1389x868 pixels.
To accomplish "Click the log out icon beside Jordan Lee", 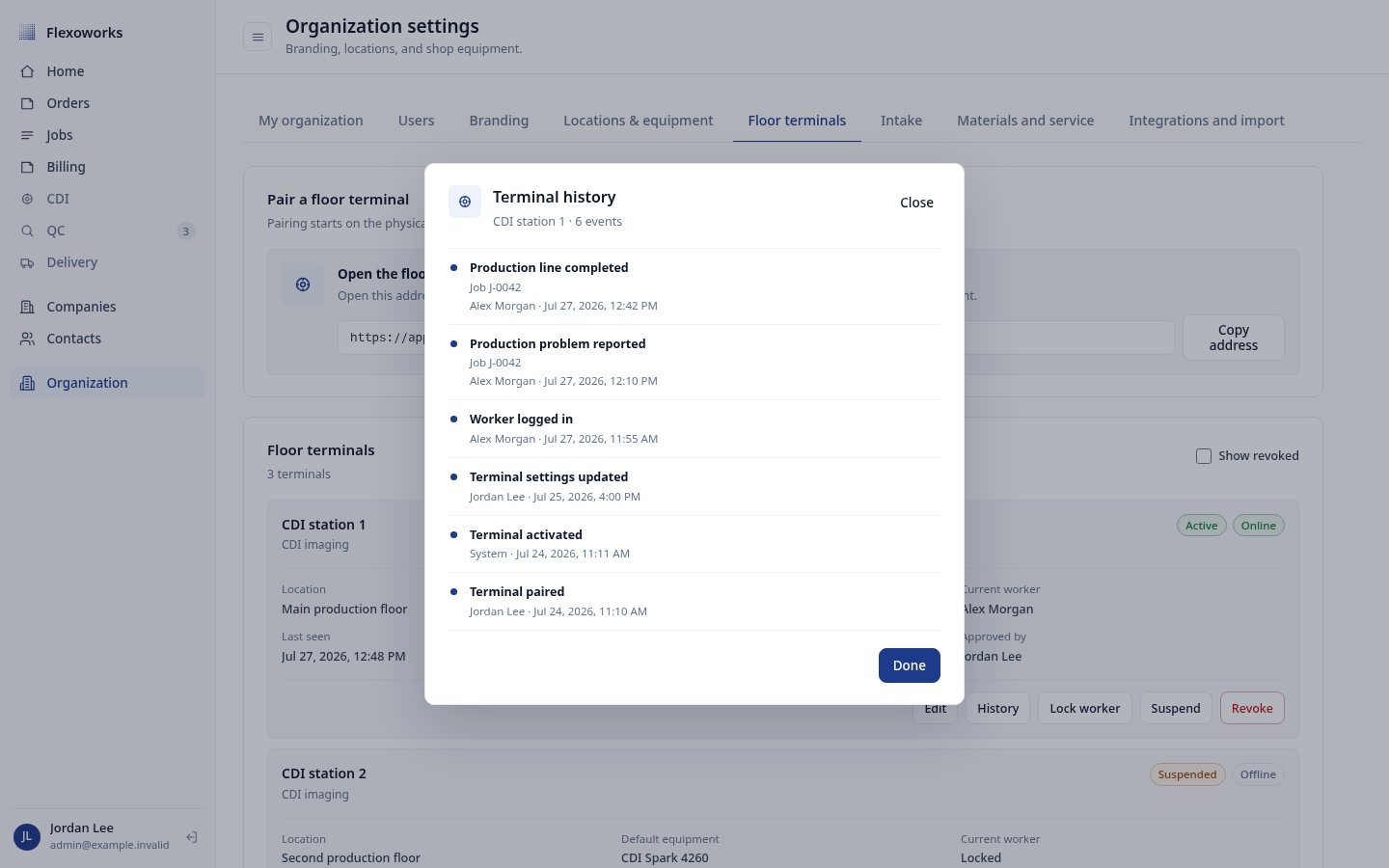I will (192, 837).
